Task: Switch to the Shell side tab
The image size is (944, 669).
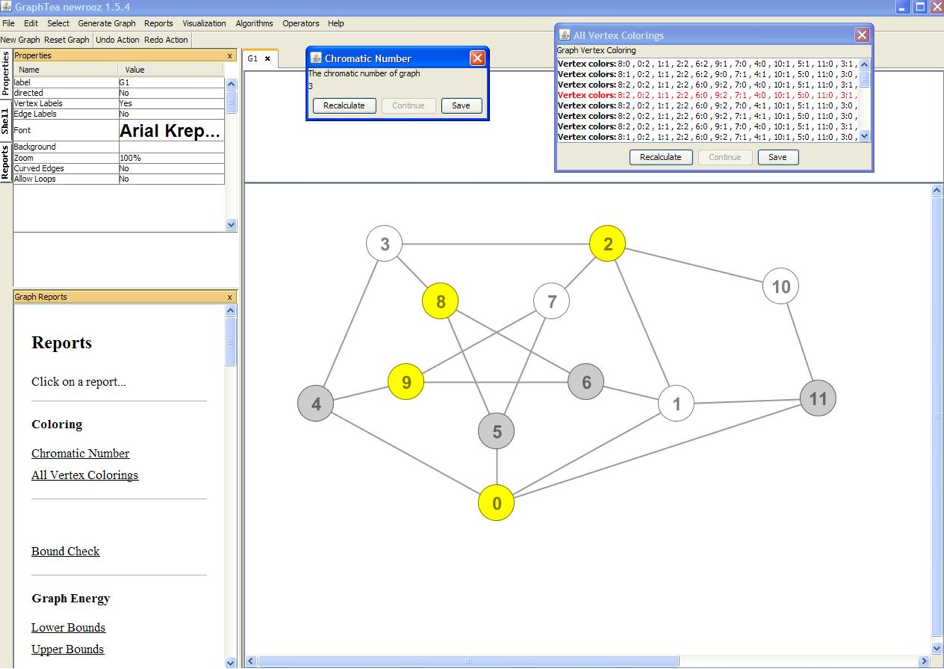Action: pos(5,122)
